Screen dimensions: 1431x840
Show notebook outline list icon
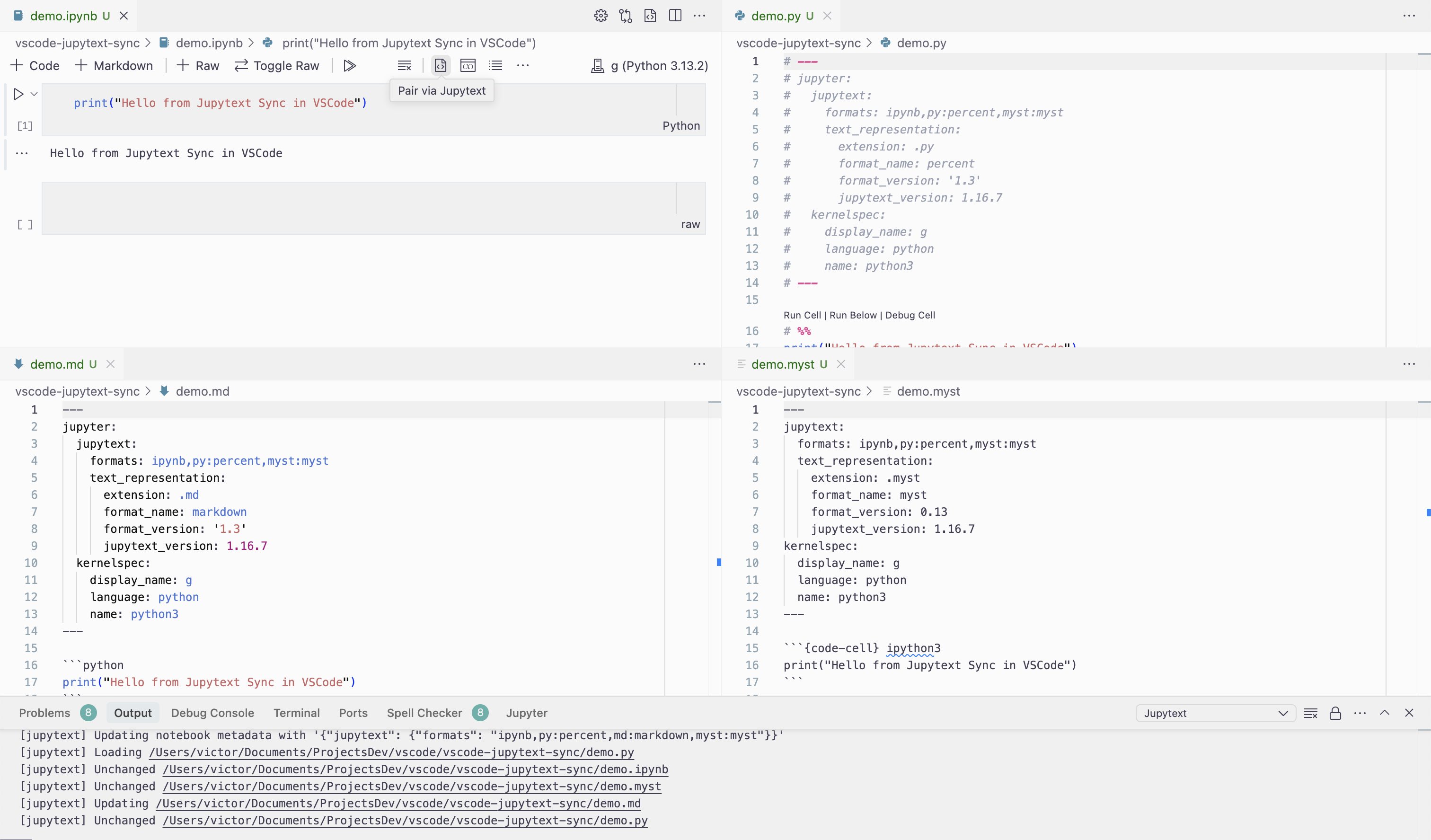[495, 66]
